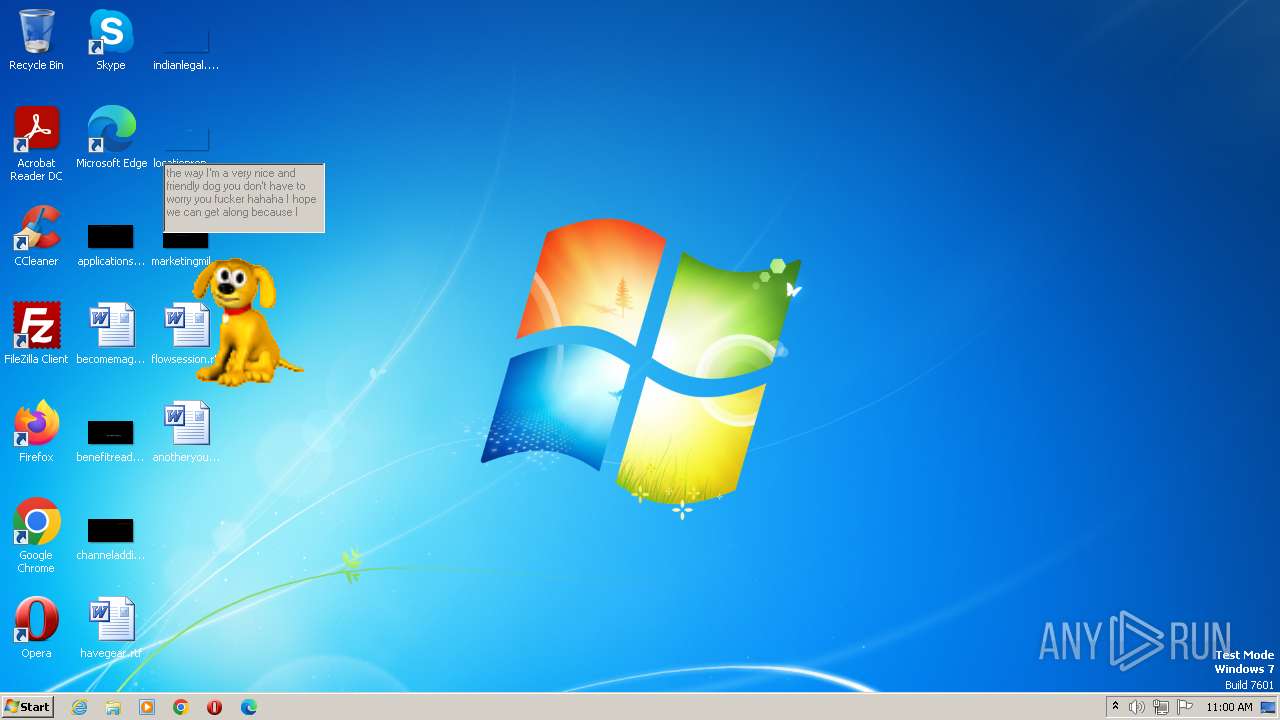
Task: Launch Windows Media Player from the taskbar
Action: 147,707
